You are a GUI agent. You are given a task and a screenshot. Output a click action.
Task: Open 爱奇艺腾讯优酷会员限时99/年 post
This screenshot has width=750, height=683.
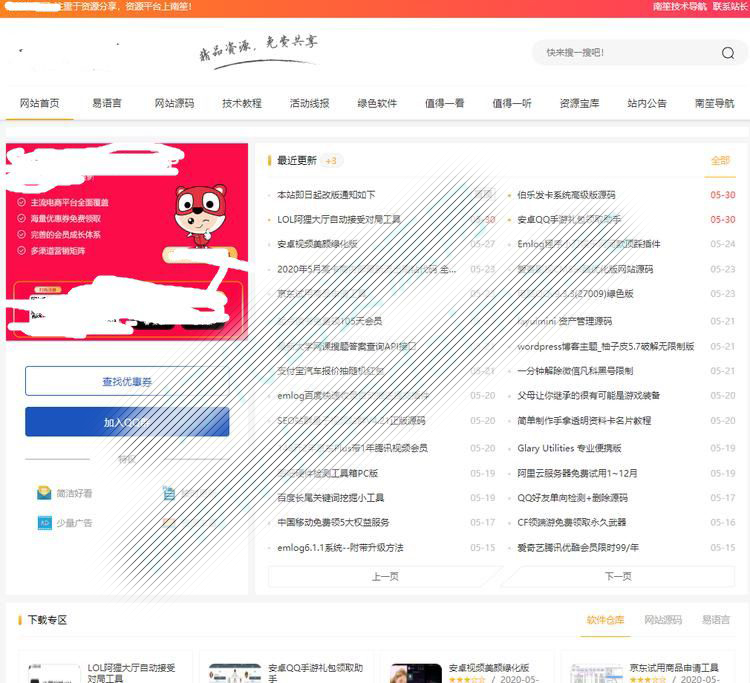pyautogui.click(x=578, y=548)
